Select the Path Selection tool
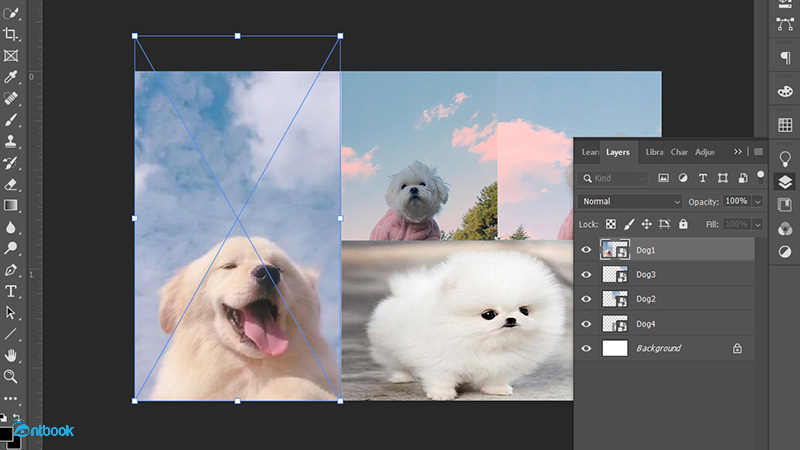The height and width of the screenshot is (450, 800). (10, 312)
